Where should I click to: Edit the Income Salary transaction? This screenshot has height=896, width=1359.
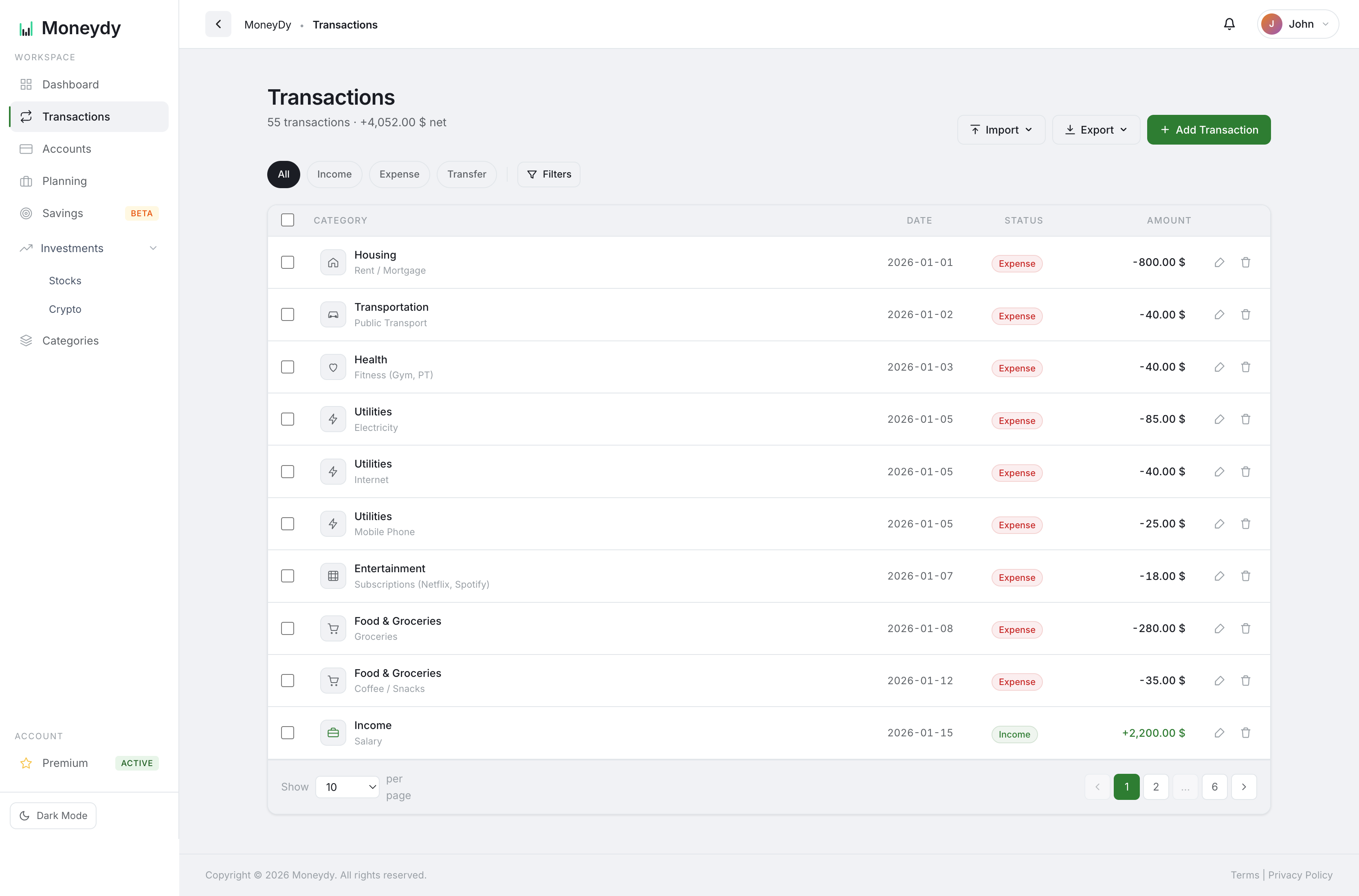[1219, 733]
